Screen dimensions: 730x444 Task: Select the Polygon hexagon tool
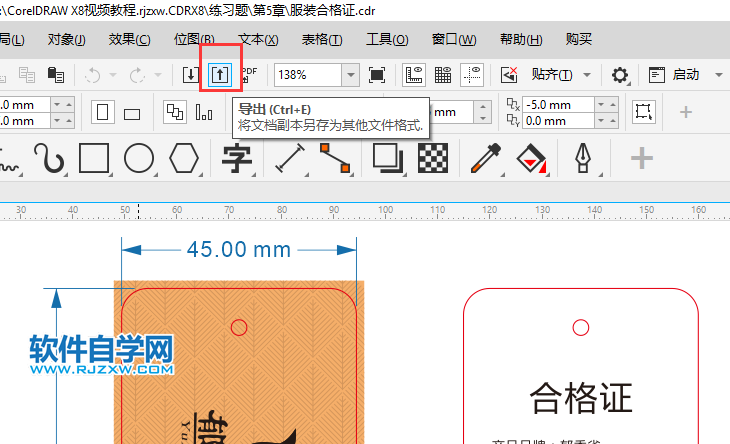tap(184, 158)
